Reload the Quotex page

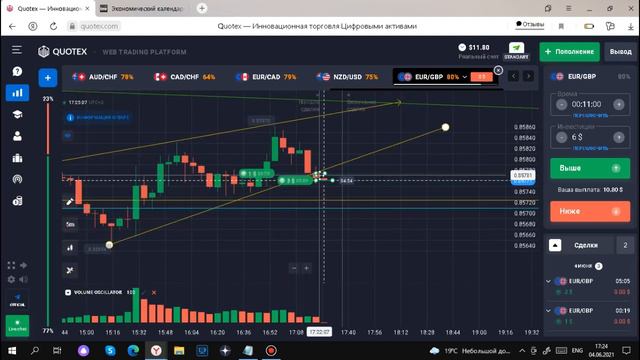tap(53, 26)
